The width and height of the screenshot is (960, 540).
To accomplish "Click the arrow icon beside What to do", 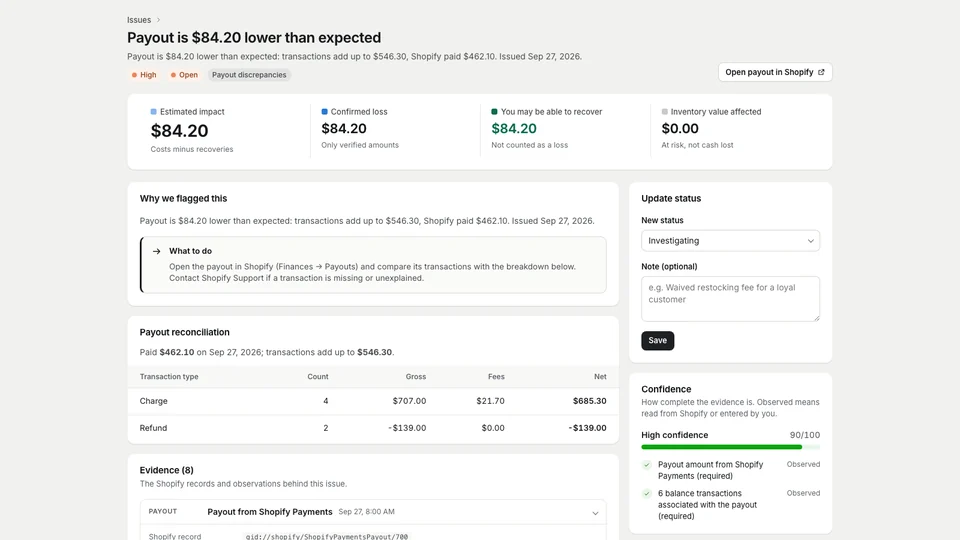I will click(x=157, y=251).
